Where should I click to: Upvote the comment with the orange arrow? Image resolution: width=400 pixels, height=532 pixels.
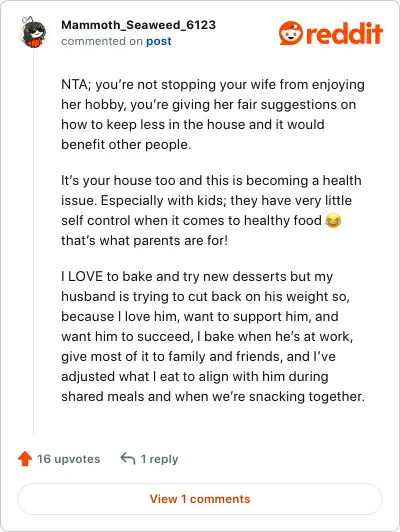[x=25, y=459]
